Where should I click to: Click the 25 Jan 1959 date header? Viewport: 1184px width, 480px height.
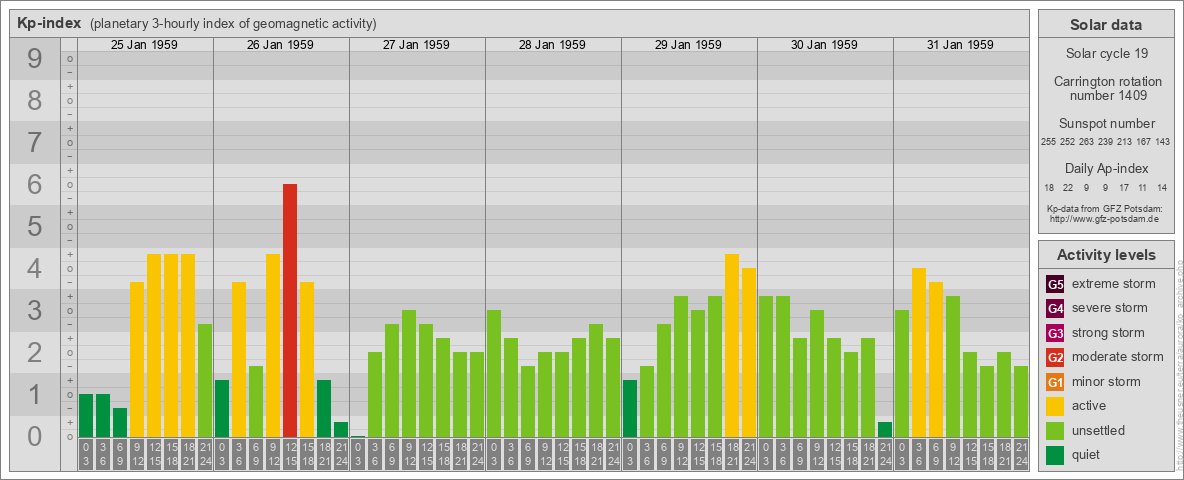point(144,45)
